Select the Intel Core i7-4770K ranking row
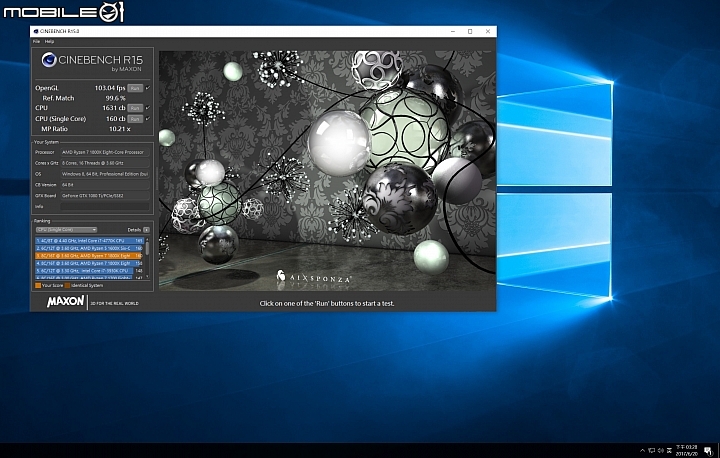Image resolution: width=720 pixels, height=458 pixels. (90, 240)
